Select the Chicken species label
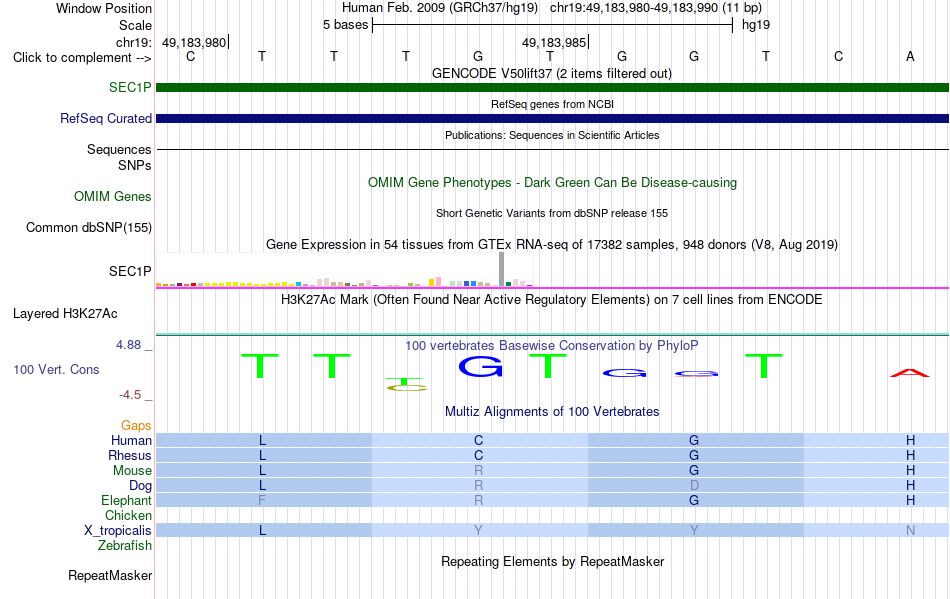This screenshot has width=950, height=599. click(128, 515)
